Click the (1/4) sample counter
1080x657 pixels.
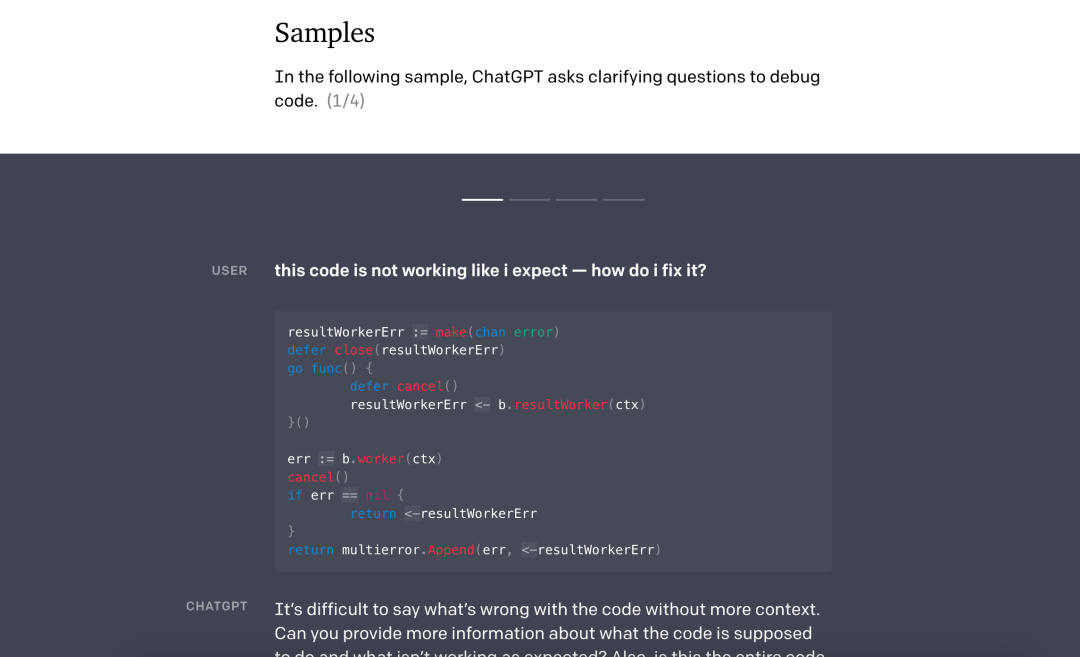coord(346,101)
